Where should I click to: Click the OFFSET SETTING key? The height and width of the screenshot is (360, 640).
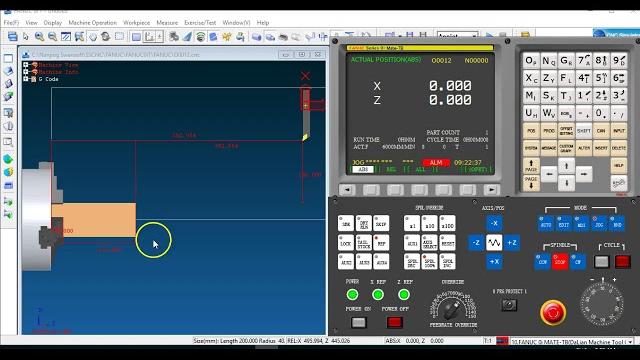(566, 131)
